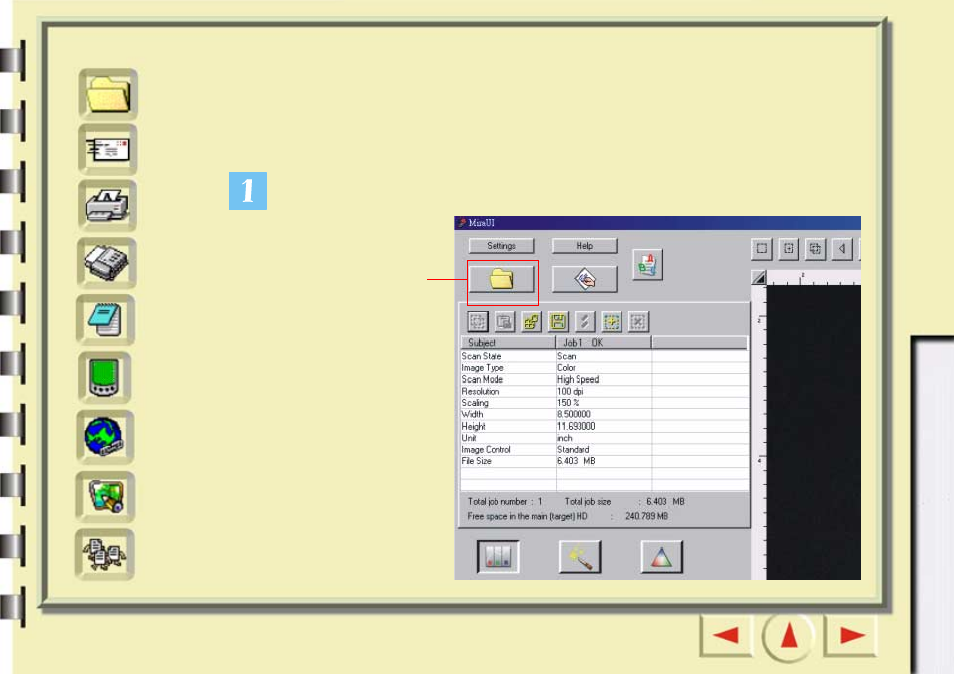954x674 pixels.
Task: Click the yellow floppy disk save job icon
Action: coord(558,321)
